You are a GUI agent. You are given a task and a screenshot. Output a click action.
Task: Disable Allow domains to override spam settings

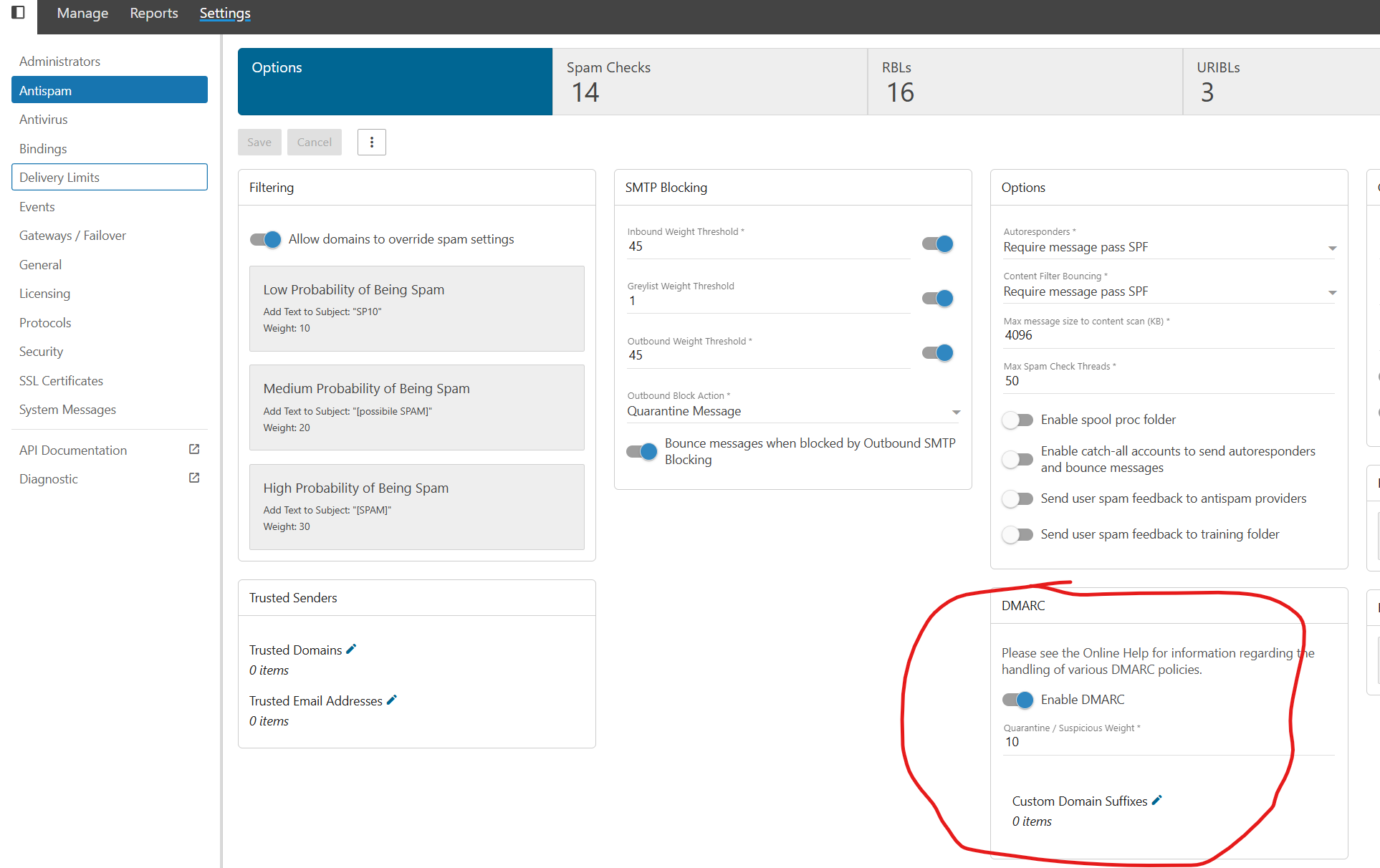(x=265, y=239)
